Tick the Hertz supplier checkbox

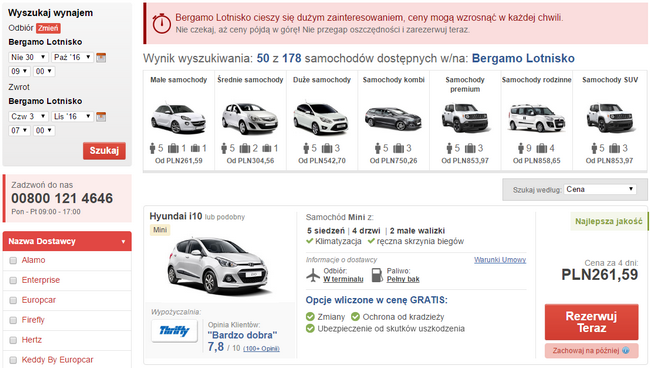point(13,340)
